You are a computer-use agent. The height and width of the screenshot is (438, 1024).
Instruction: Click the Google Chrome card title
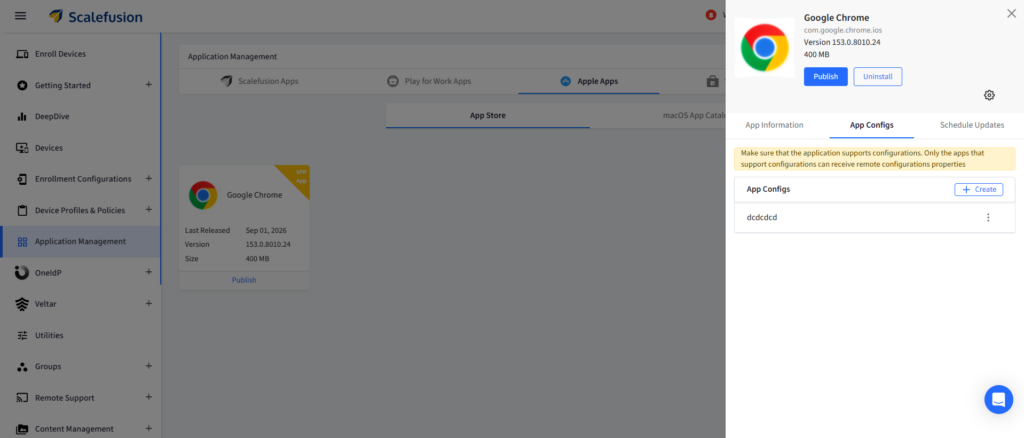pyautogui.click(x=255, y=195)
